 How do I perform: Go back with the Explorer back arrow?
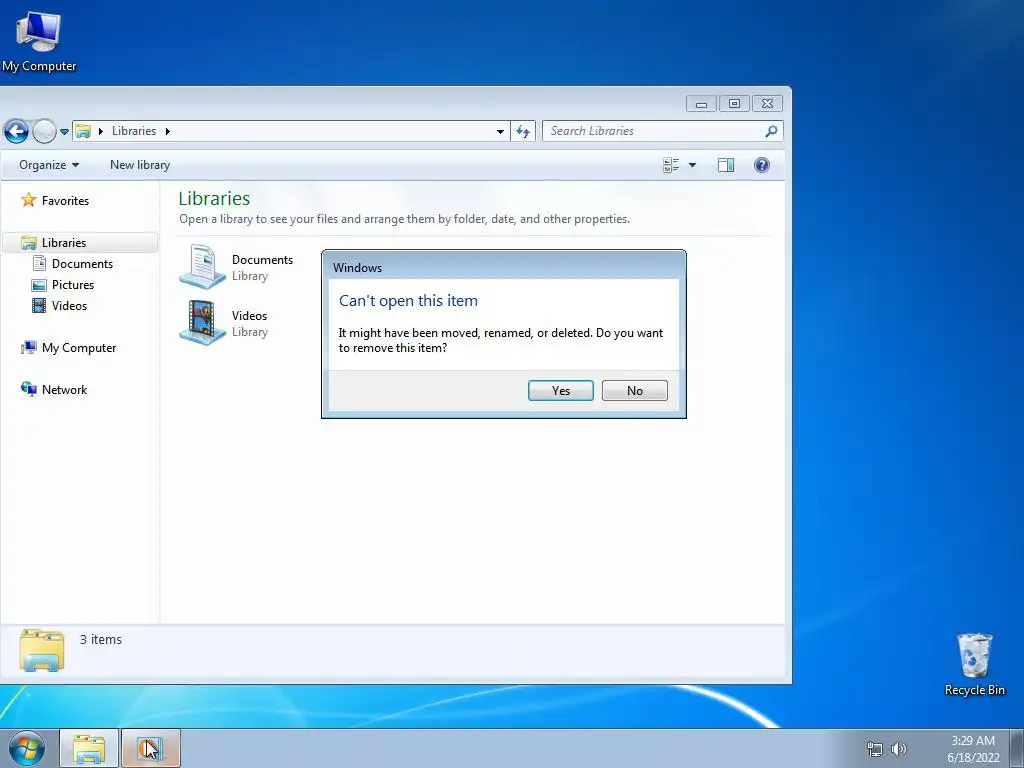pos(16,131)
